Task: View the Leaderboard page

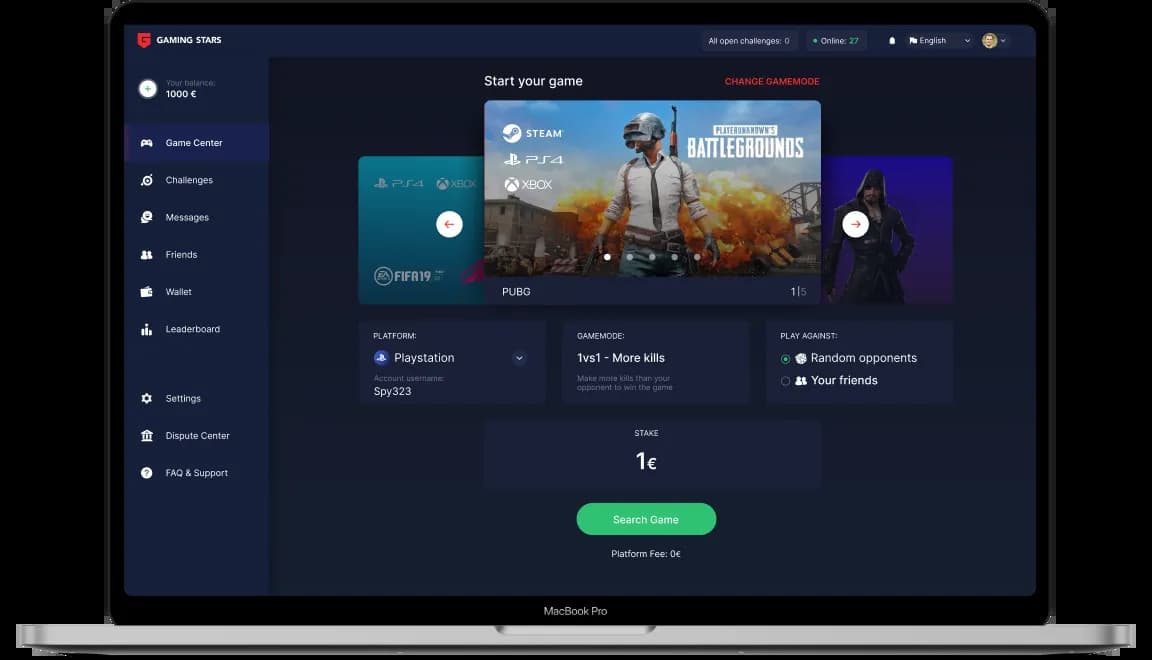Action: pos(192,329)
